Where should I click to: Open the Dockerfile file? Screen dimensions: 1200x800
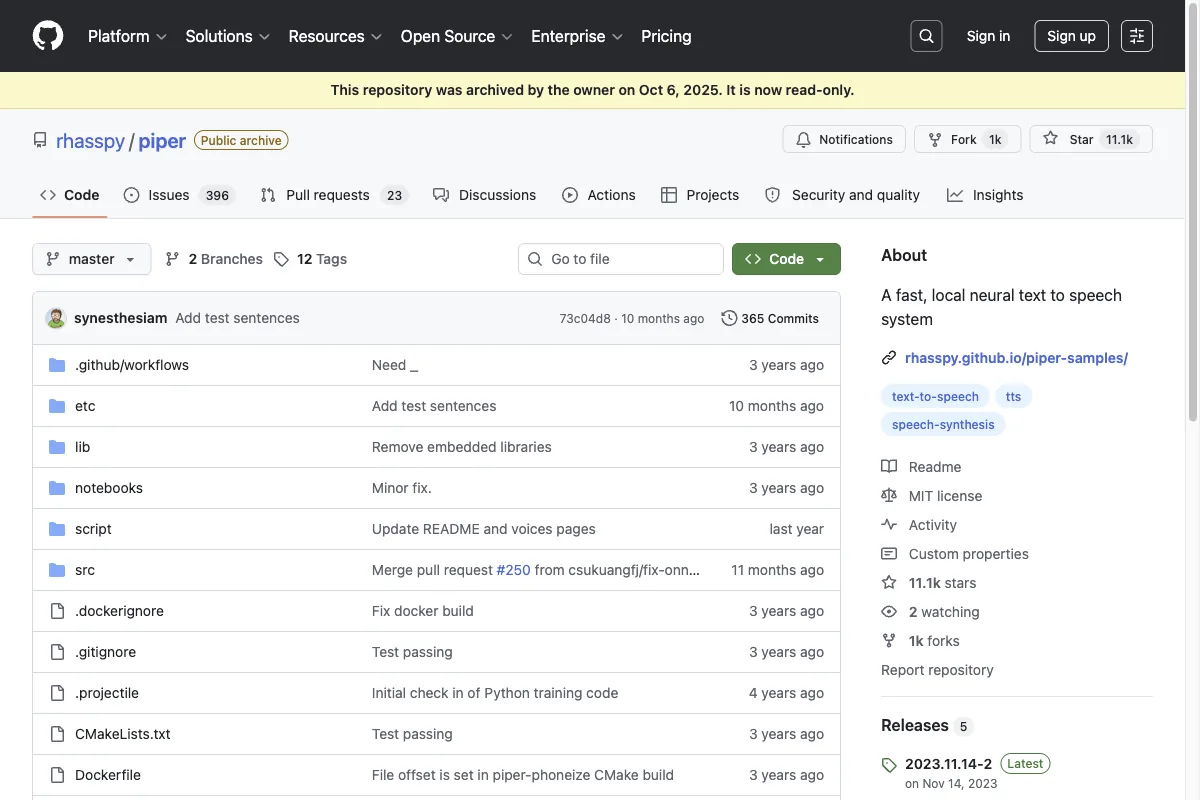point(108,775)
